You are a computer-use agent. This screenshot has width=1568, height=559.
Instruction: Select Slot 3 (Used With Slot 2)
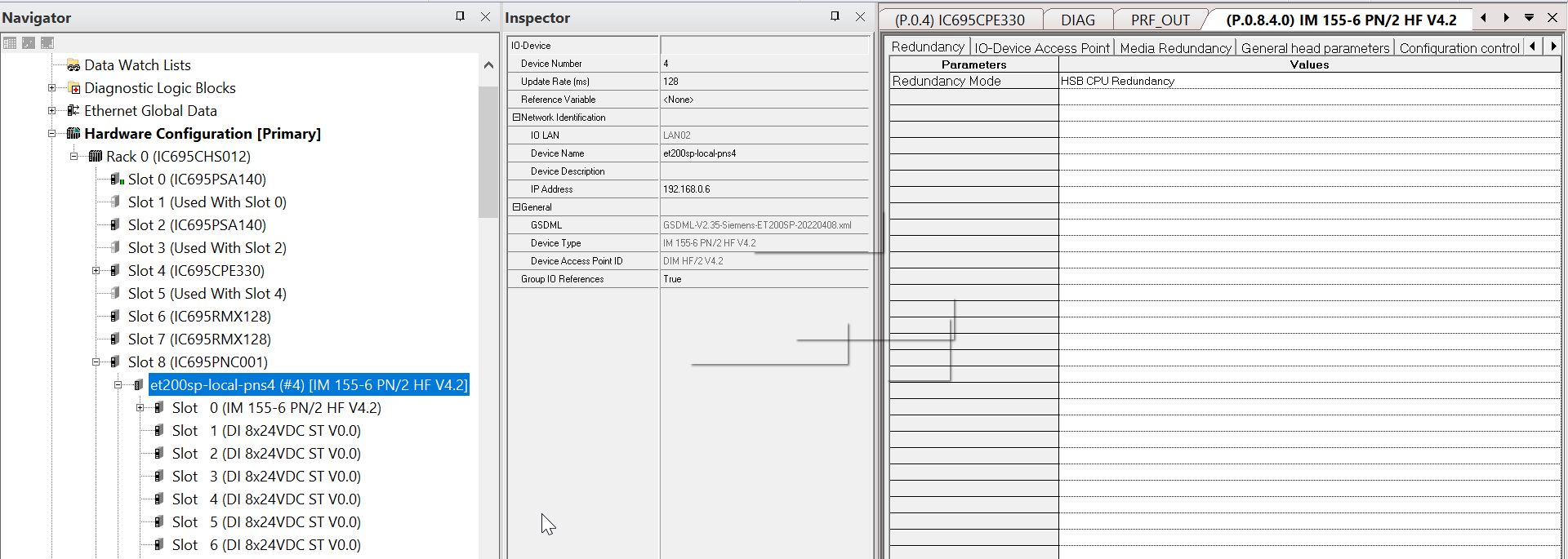[207, 248]
